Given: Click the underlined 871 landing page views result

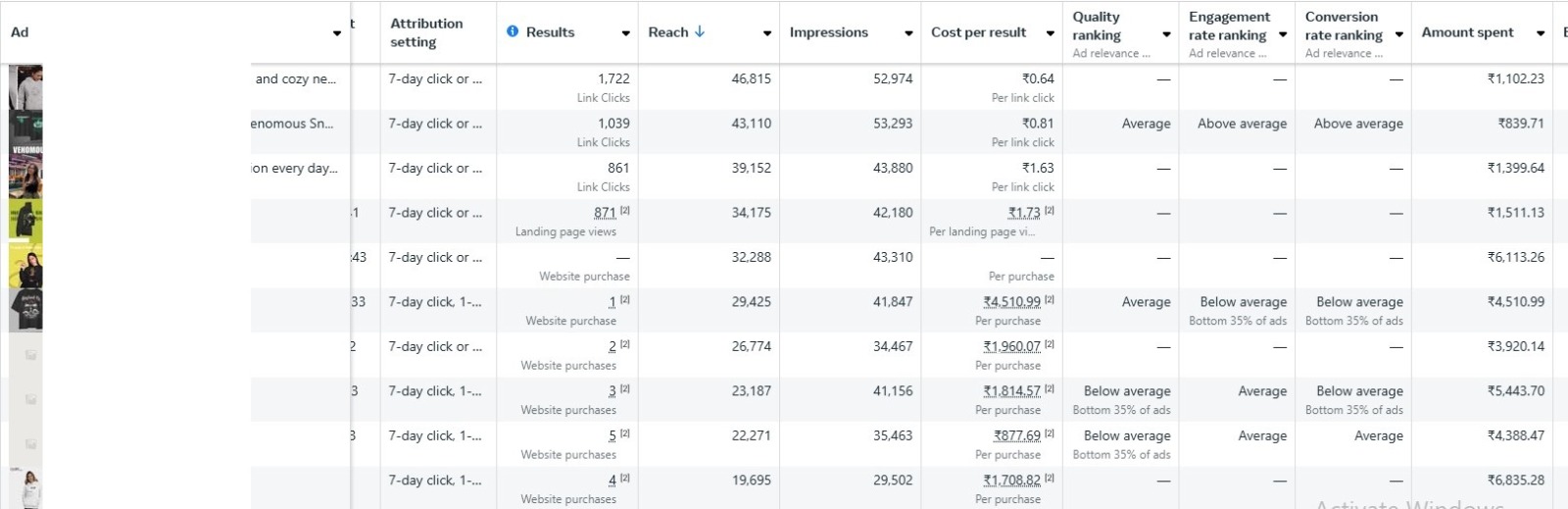Looking at the screenshot, I should click(x=605, y=213).
